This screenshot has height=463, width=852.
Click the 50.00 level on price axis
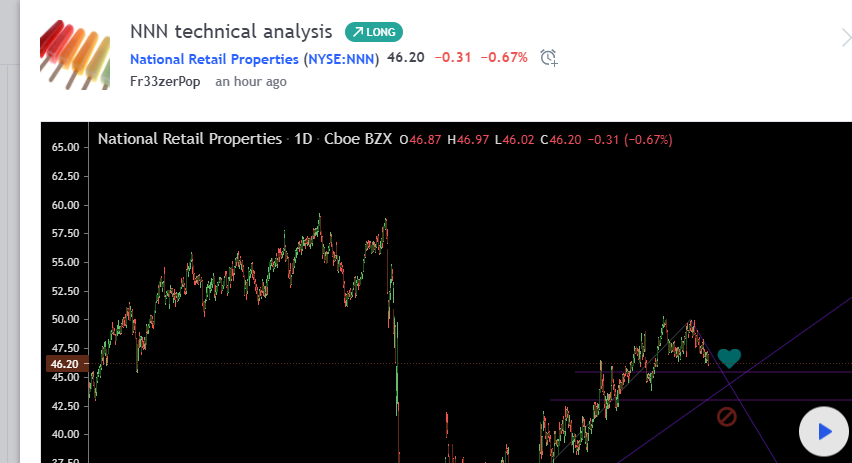(65, 320)
